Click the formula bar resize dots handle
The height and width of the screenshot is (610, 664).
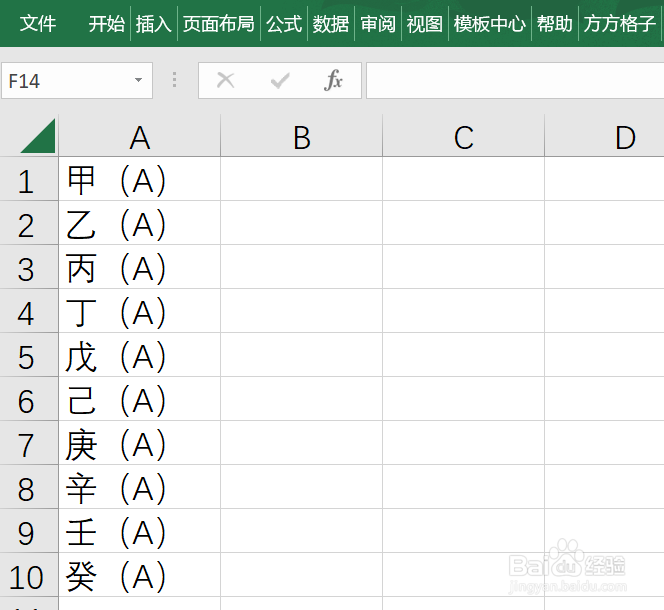174,80
